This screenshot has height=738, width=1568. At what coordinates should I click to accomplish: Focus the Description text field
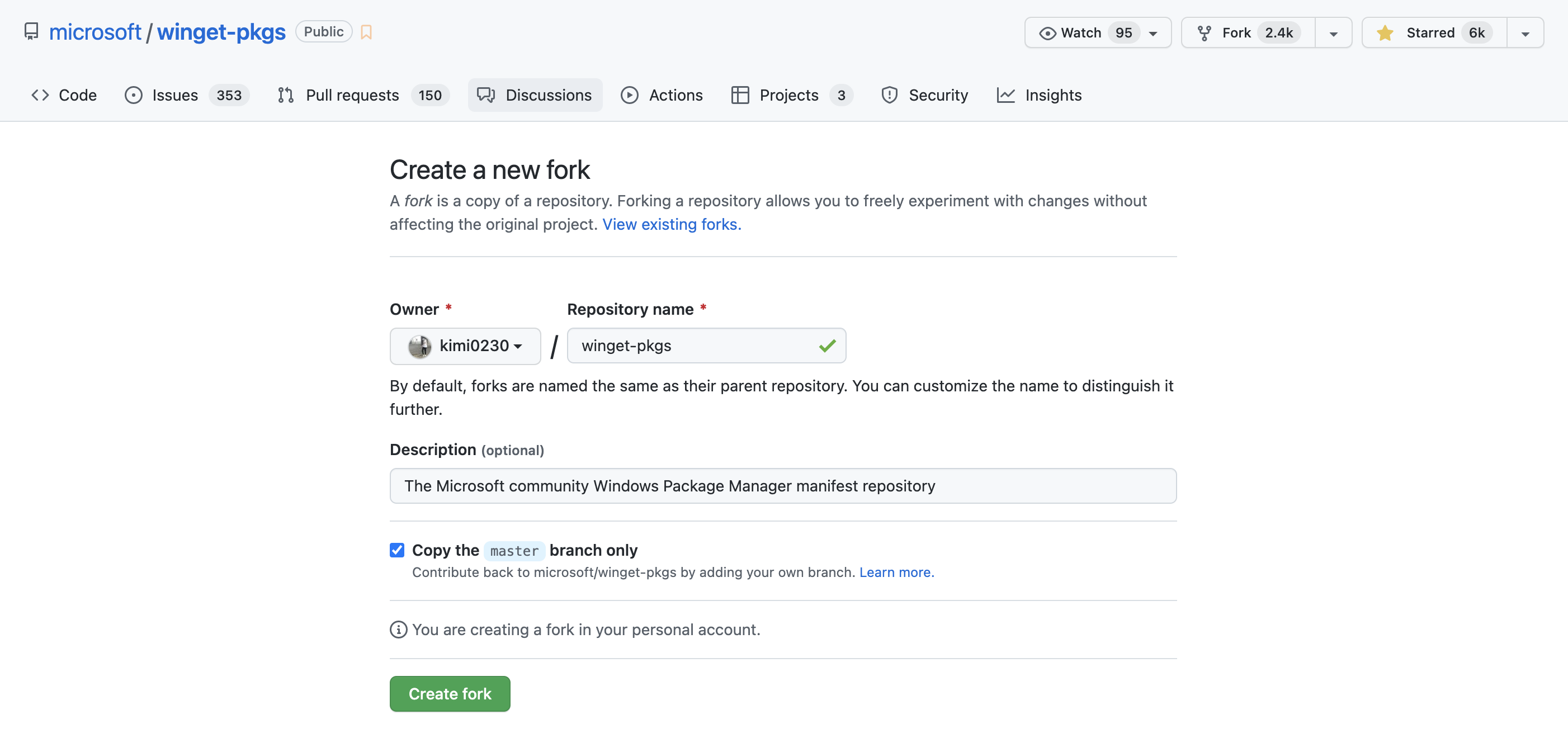pos(783,485)
